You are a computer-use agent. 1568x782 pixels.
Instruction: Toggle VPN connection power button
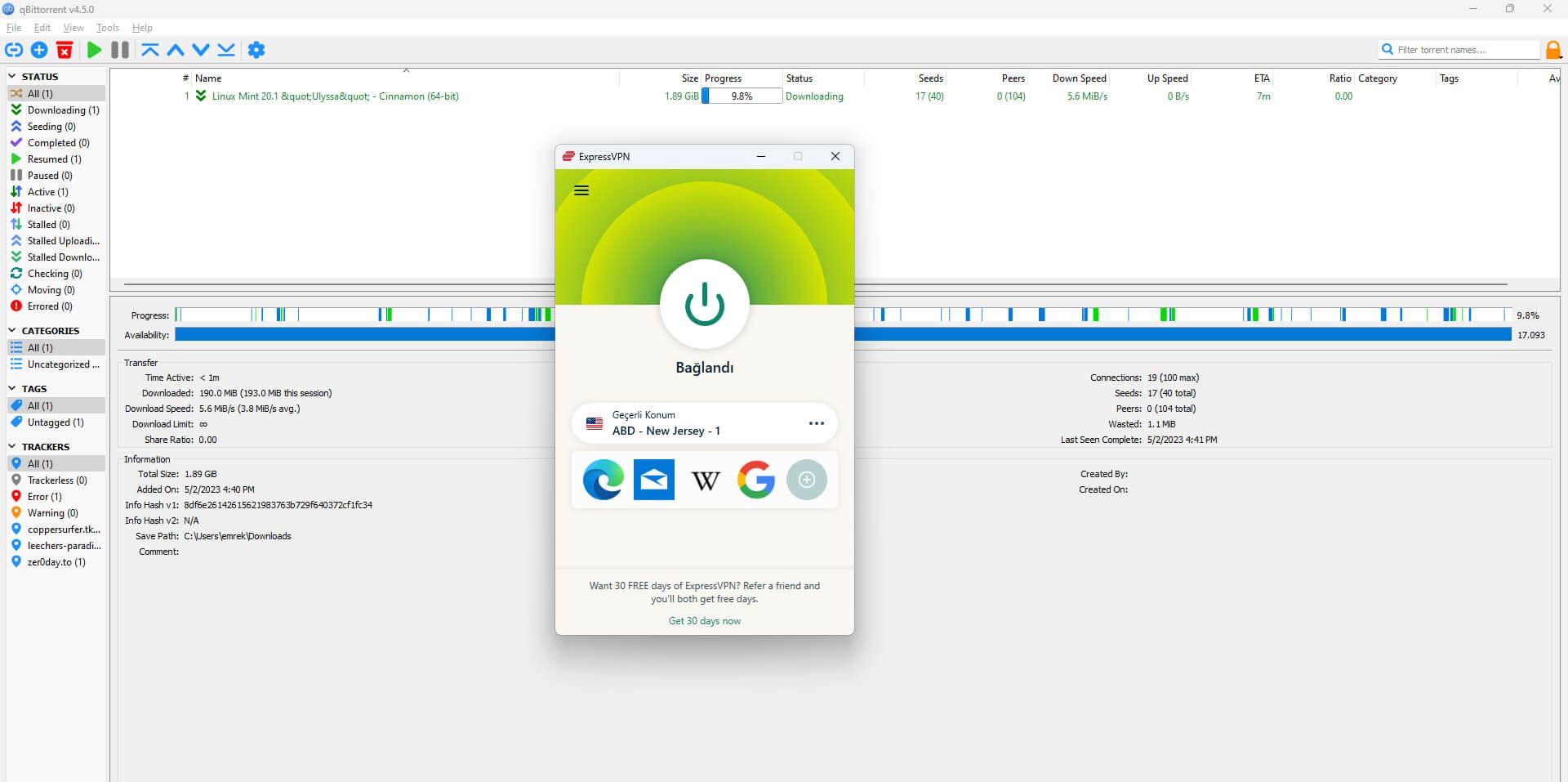tap(705, 304)
